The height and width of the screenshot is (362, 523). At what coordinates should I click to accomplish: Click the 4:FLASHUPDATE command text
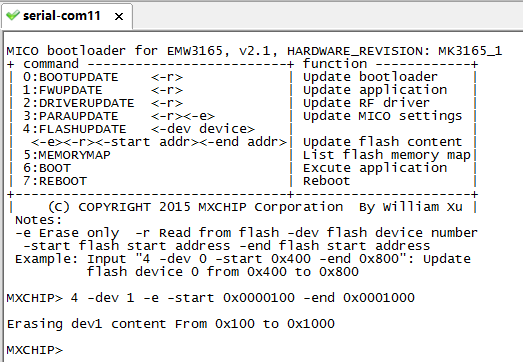74,129
